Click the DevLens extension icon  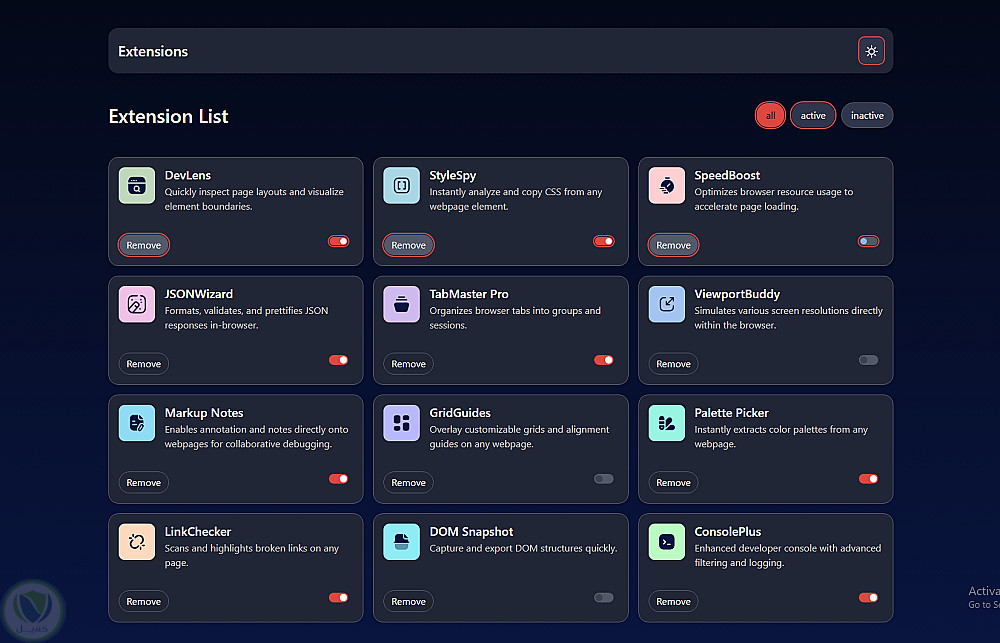click(x=136, y=186)
